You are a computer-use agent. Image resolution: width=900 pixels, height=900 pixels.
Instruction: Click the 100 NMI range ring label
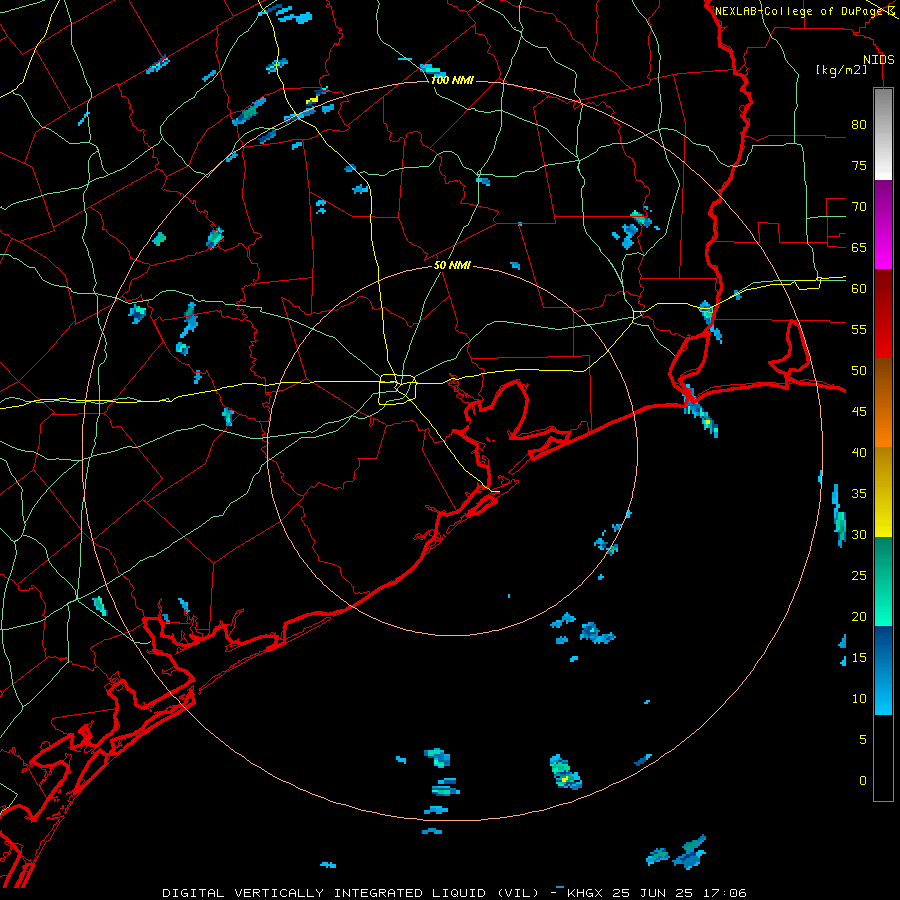(452, 80)
